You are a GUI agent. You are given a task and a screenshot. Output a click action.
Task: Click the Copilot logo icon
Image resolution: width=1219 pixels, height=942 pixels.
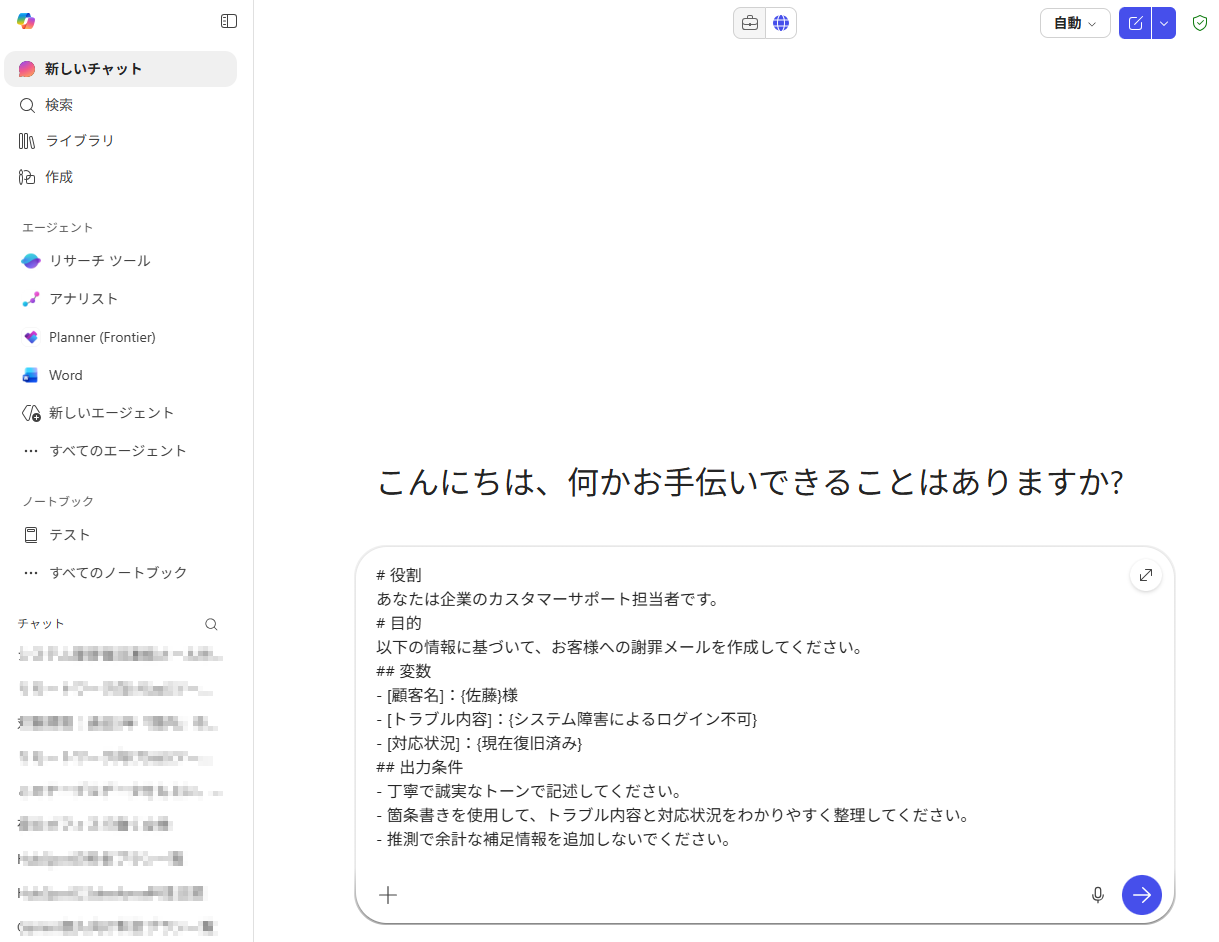26,21
